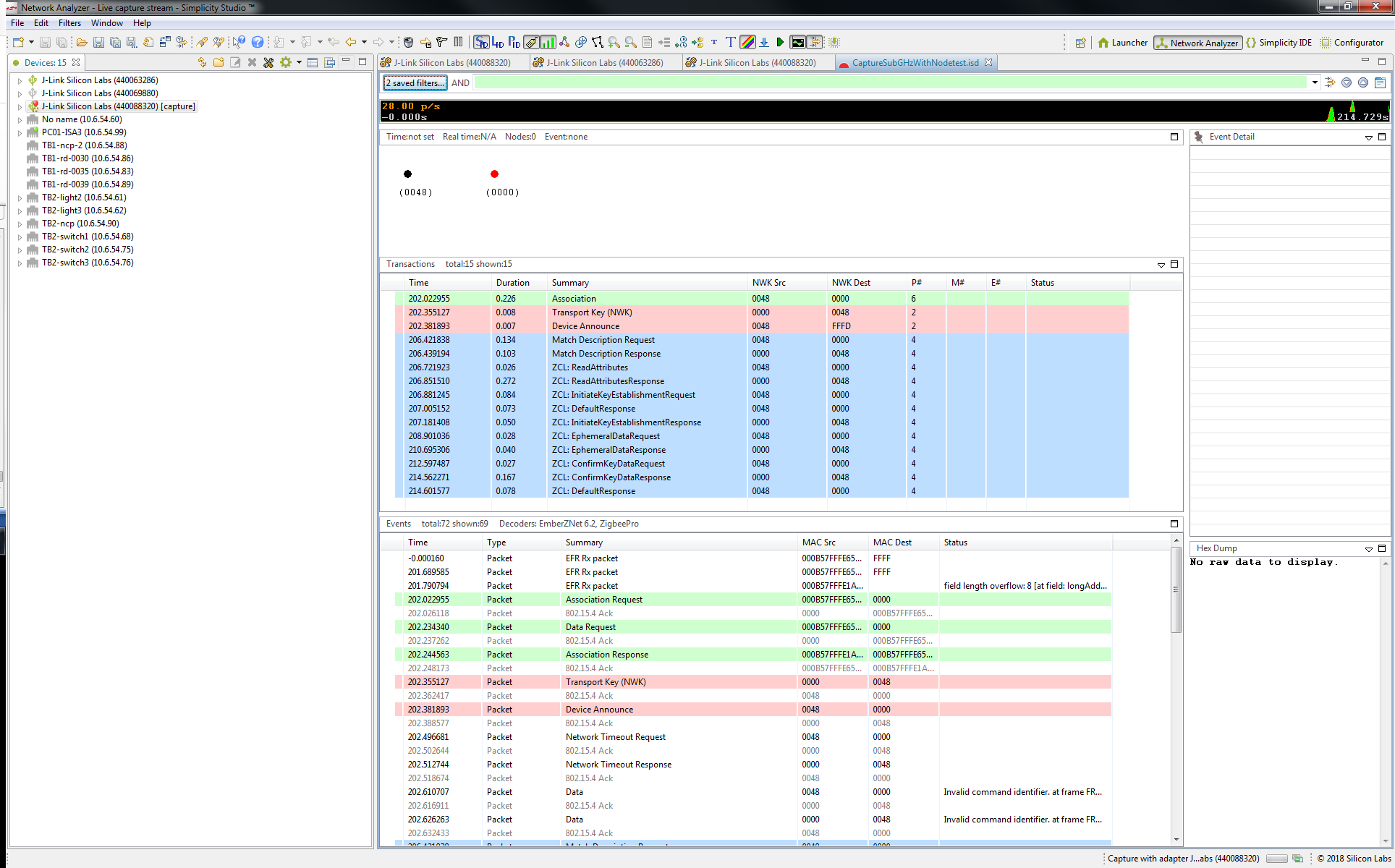This screenshot has width=1395, height=868.
Task: Open the Filters menu
Action: click(69, 22)
